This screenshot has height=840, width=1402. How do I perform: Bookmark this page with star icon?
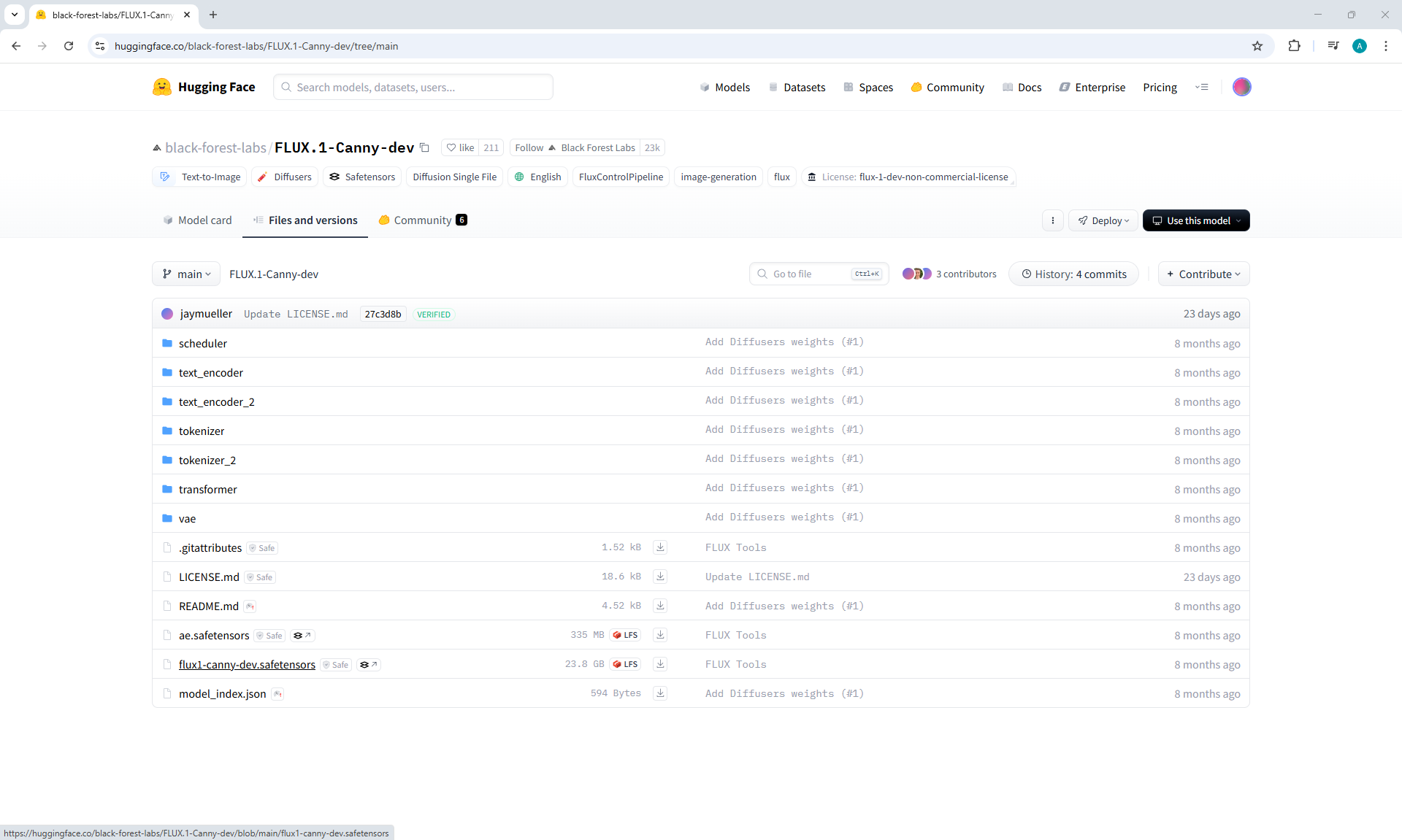click(1257, 46)
